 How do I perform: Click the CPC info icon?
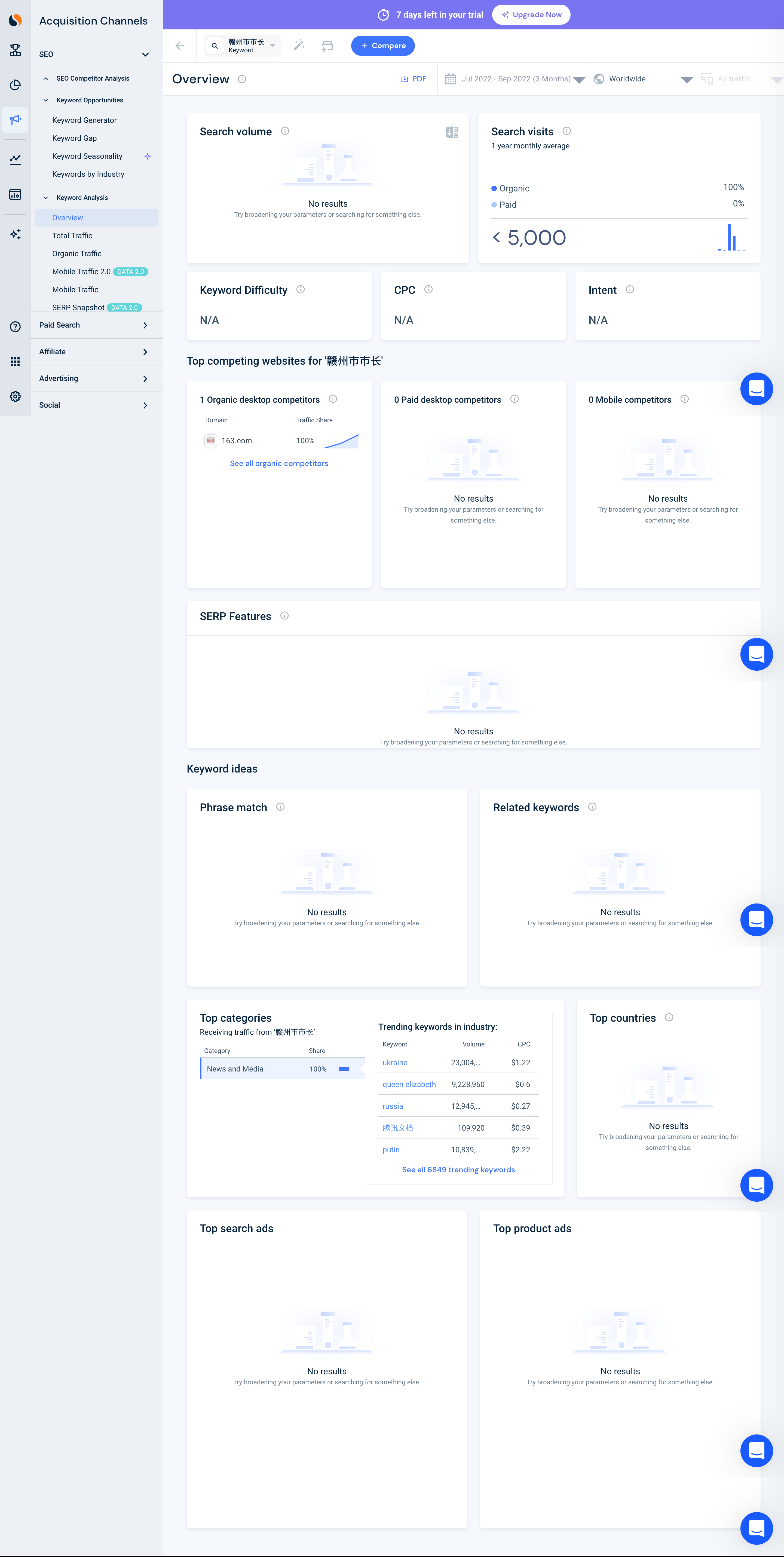pyautogui.click(x=428, y=289)
